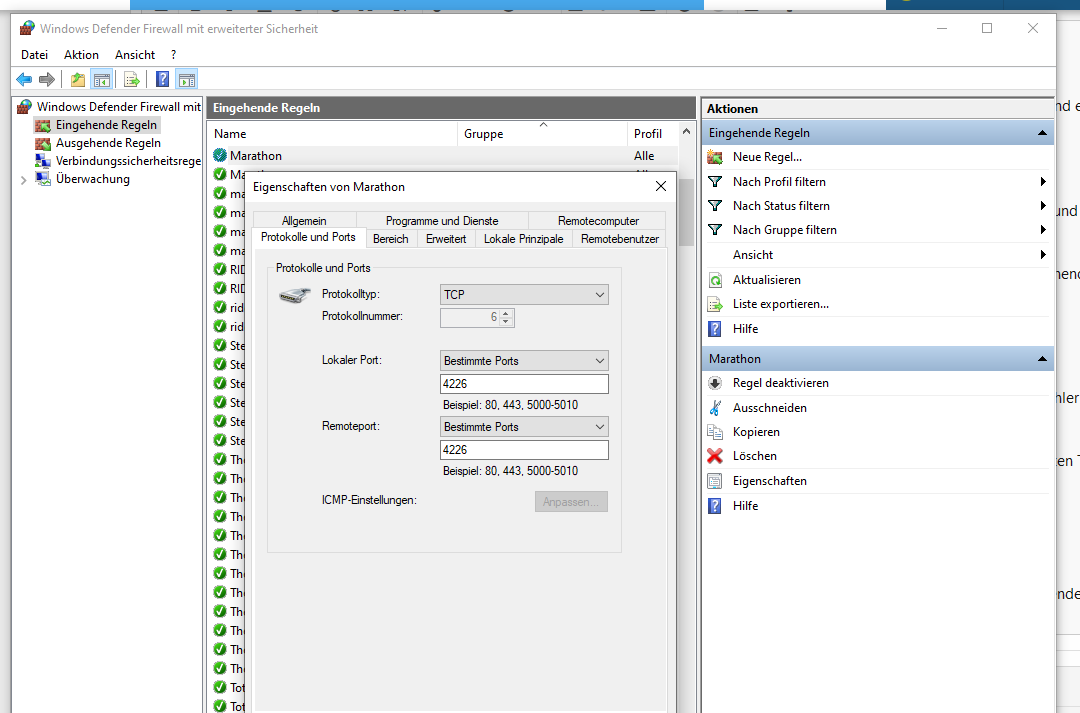This screenshot has width=1080, height=713.
Task: Open the Lokaler Port Bestimmte Ports dropdown
Action: tap(524, 361)
